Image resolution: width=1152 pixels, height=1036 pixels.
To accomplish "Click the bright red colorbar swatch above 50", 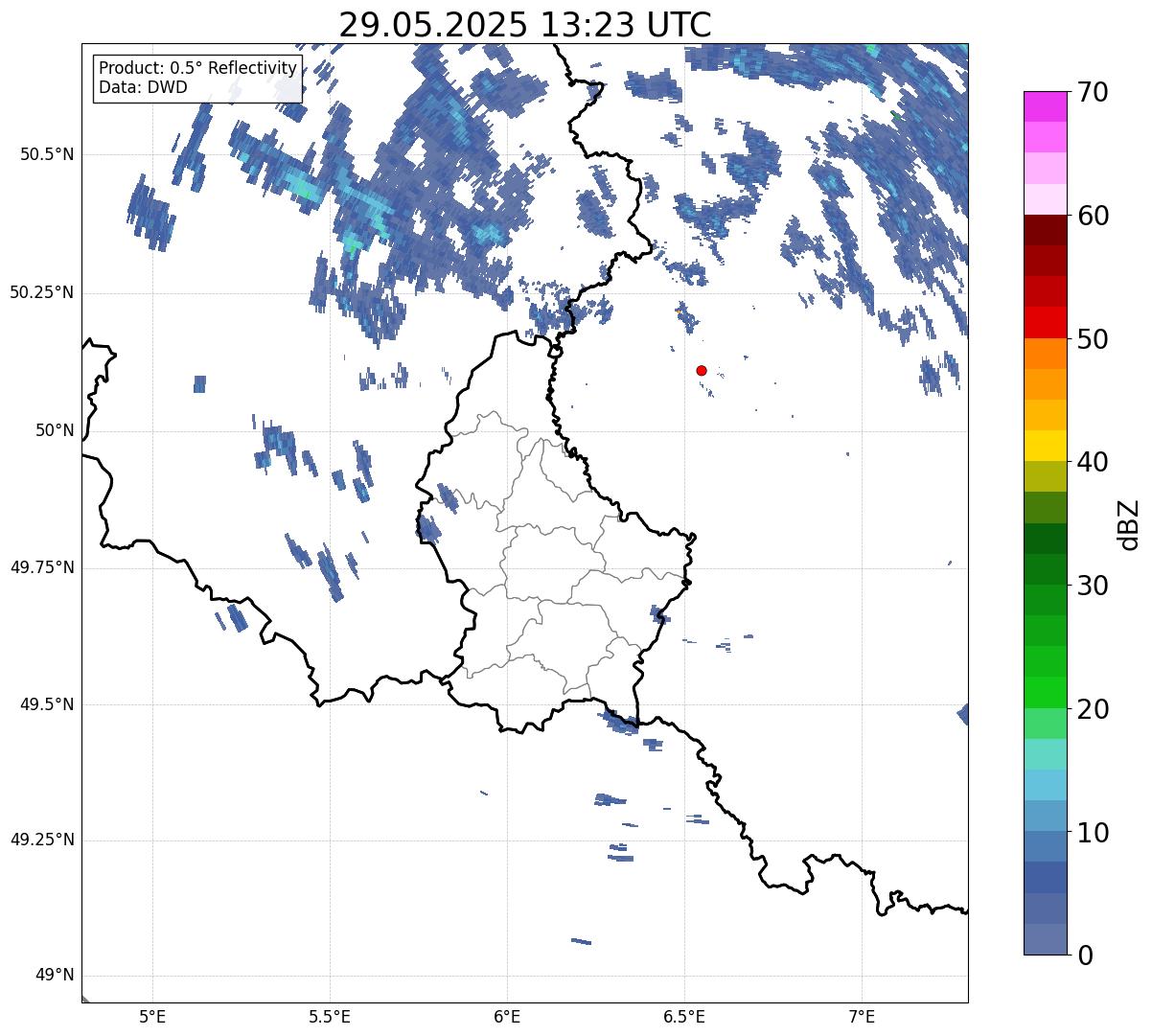I will 1045,322.
